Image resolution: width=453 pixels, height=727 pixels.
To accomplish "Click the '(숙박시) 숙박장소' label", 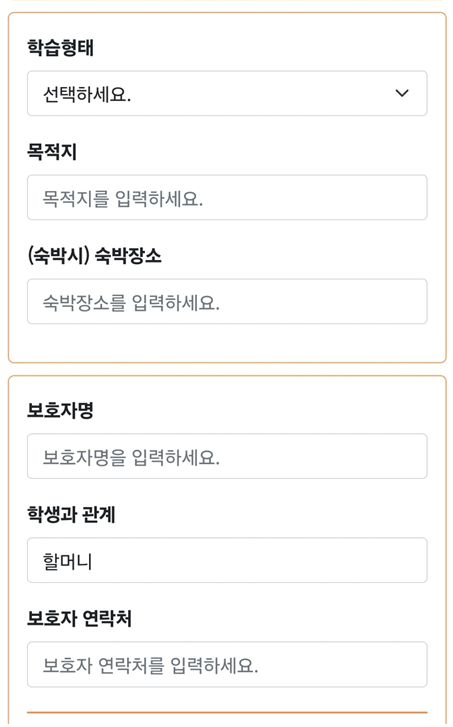I will click(x=94, y=255).
